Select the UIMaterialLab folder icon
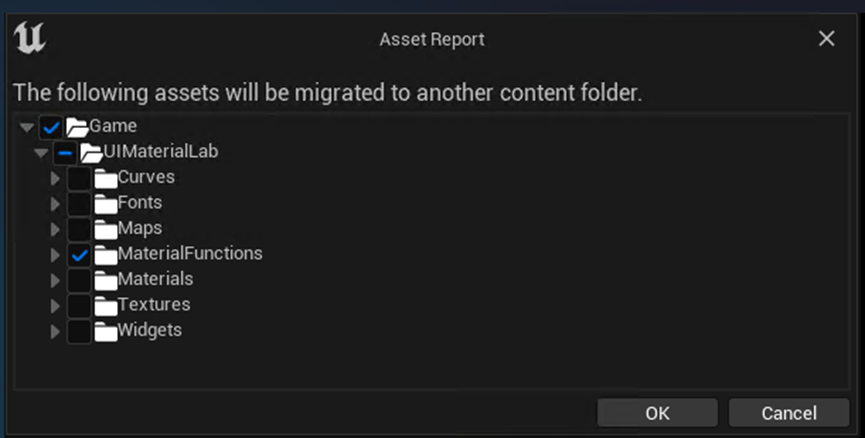The image size is (865, 438). coord(92,153)
